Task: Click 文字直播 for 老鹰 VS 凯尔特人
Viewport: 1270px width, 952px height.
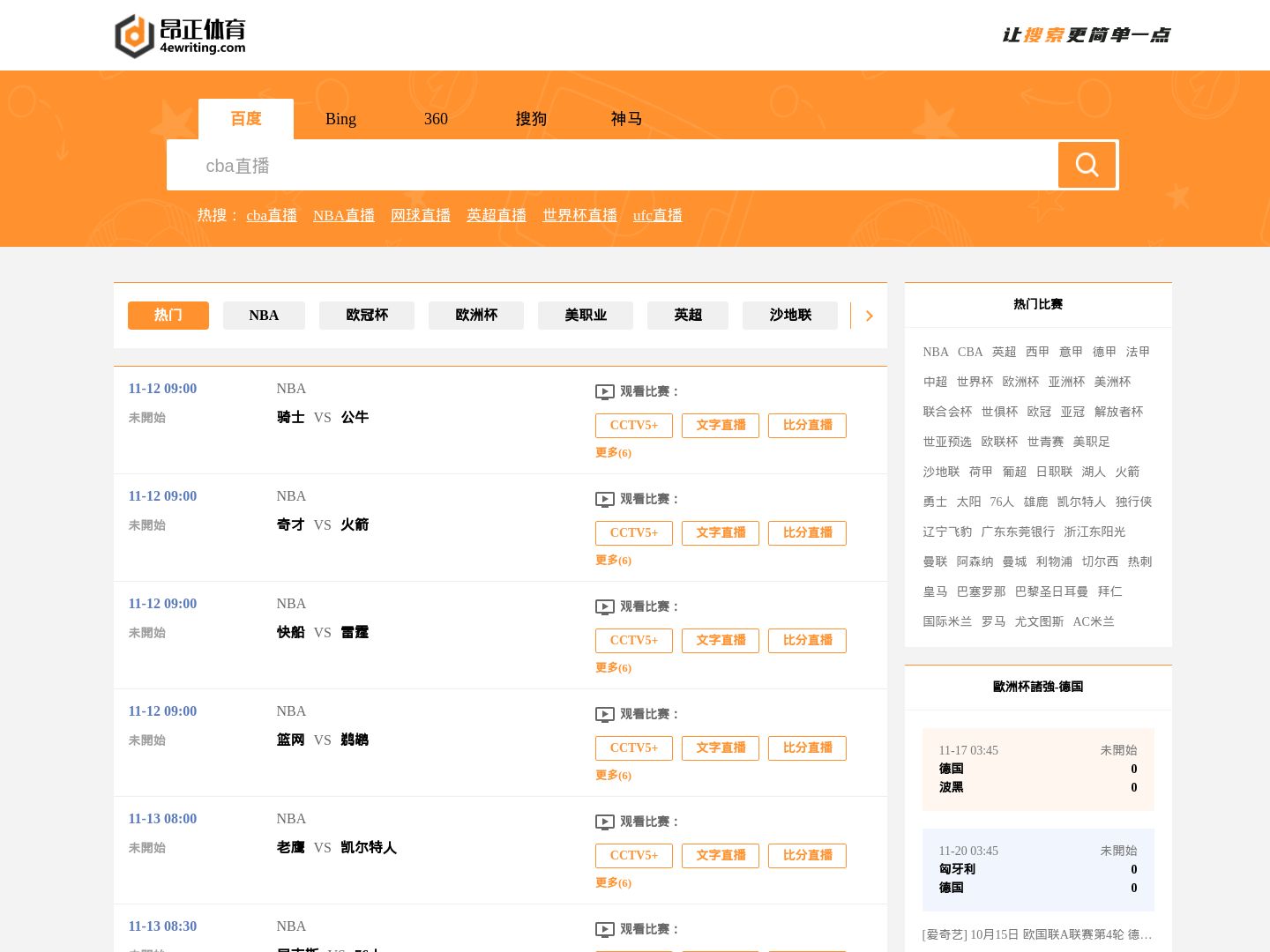Action: coord(721,856)
